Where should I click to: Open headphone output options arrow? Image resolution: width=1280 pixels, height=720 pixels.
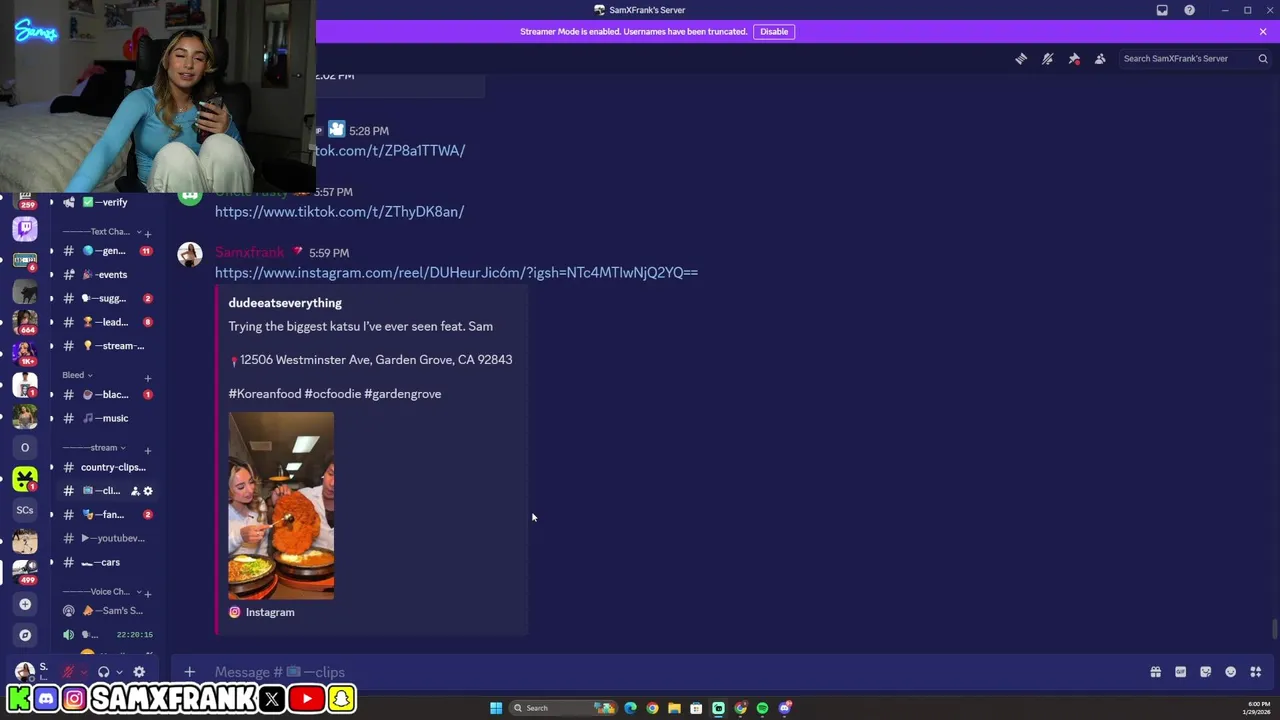pos(119,672)
